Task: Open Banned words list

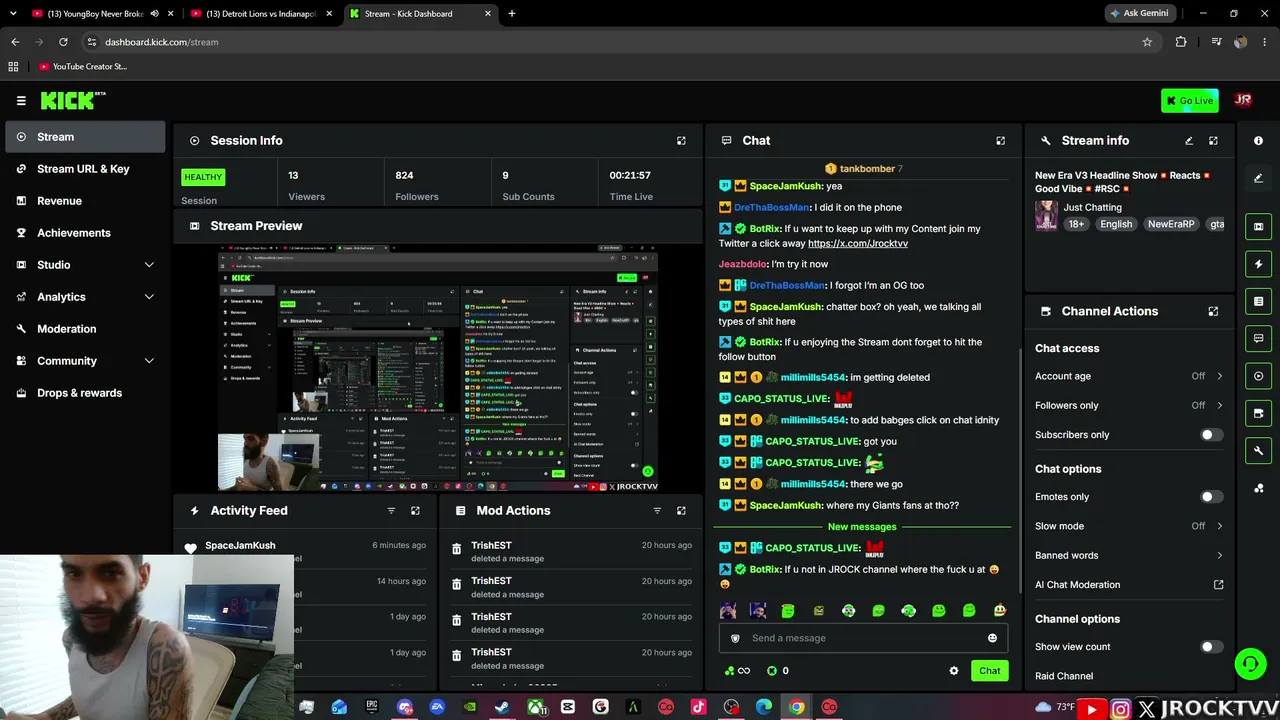Action: point(1129,555)
